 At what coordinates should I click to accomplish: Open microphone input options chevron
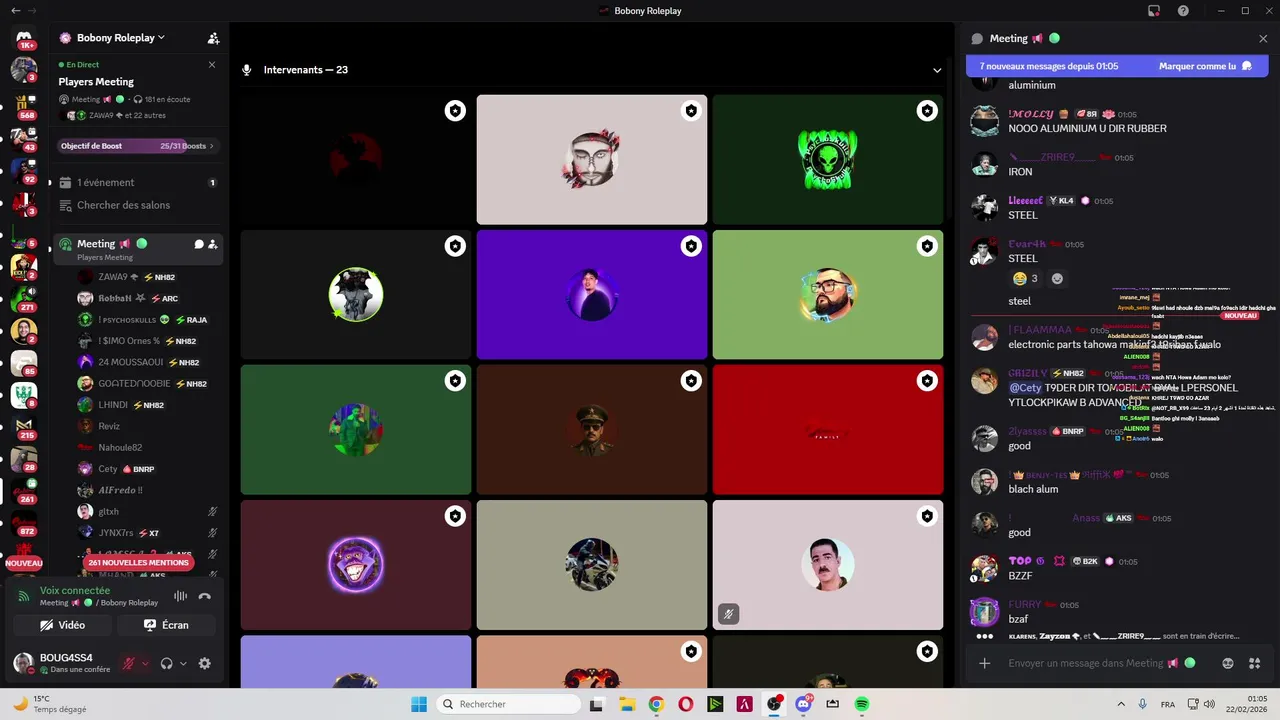coord(145,663)
